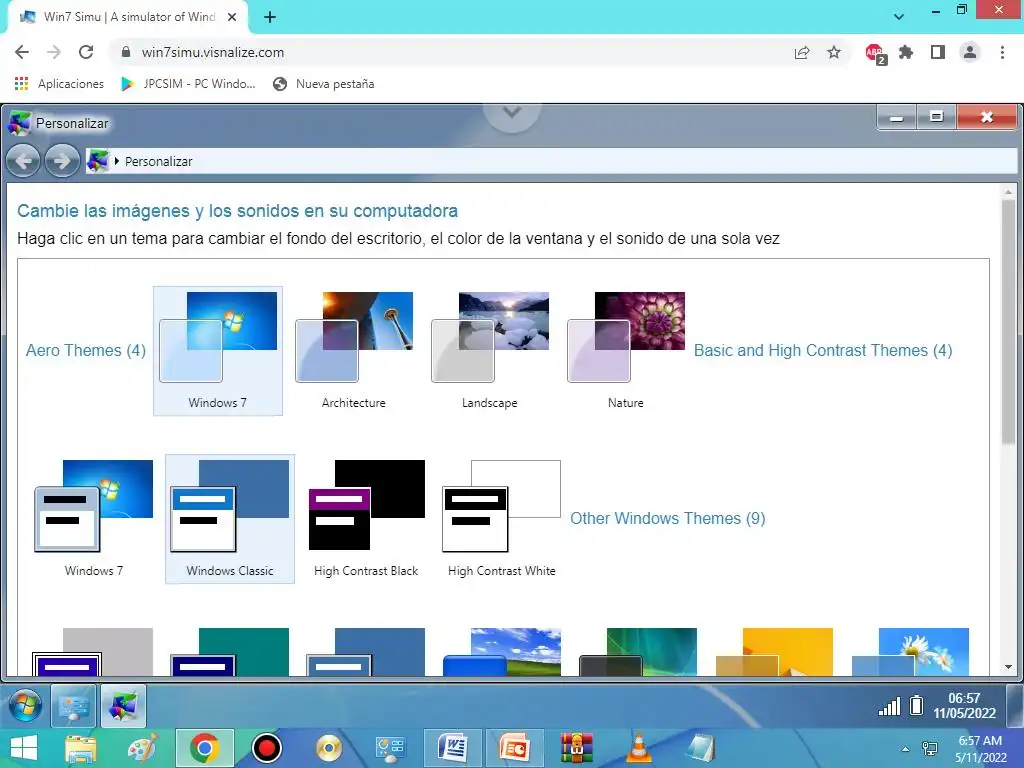Open Word from host taskbar
Image resolution: width=1024 pixels, height=768 pixels.
(453, 748)
